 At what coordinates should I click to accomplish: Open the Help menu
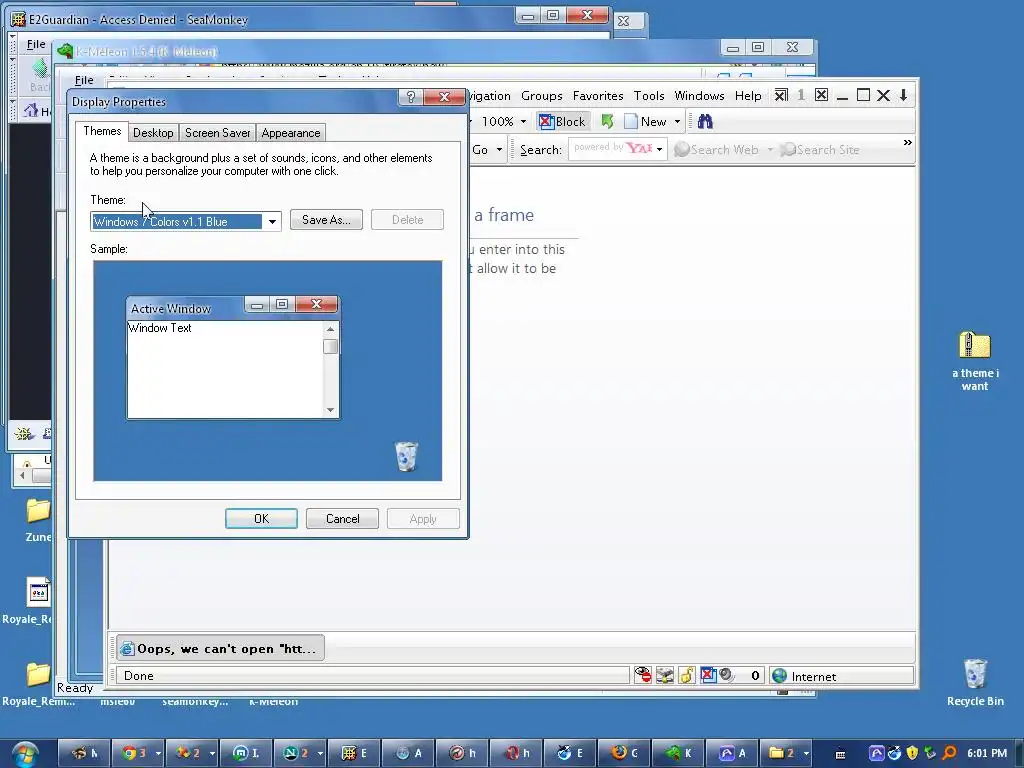click(748, 95)
